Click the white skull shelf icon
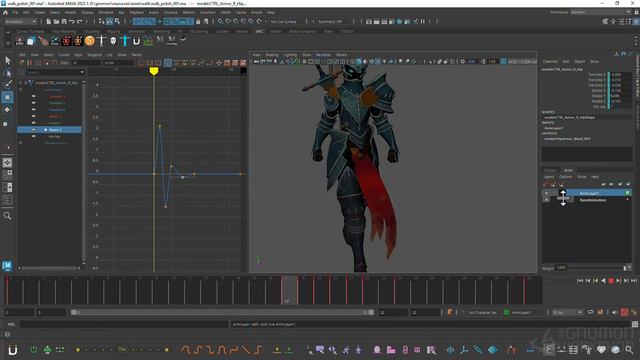The height and width of the screenshot is (360, 640). pyautogui.click(x=113, y=40)
